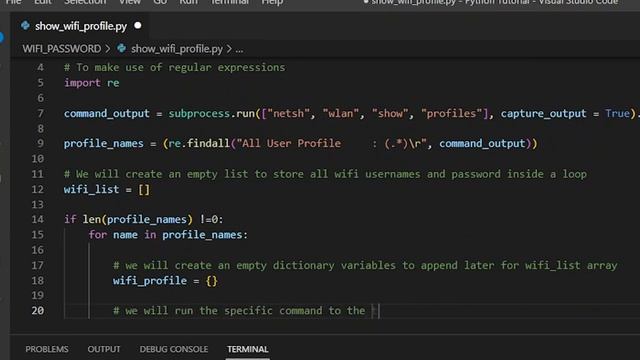Open the Terminal menu in menu bar
Viewport: 640px width, 360px height.
(x=230, y=2)
